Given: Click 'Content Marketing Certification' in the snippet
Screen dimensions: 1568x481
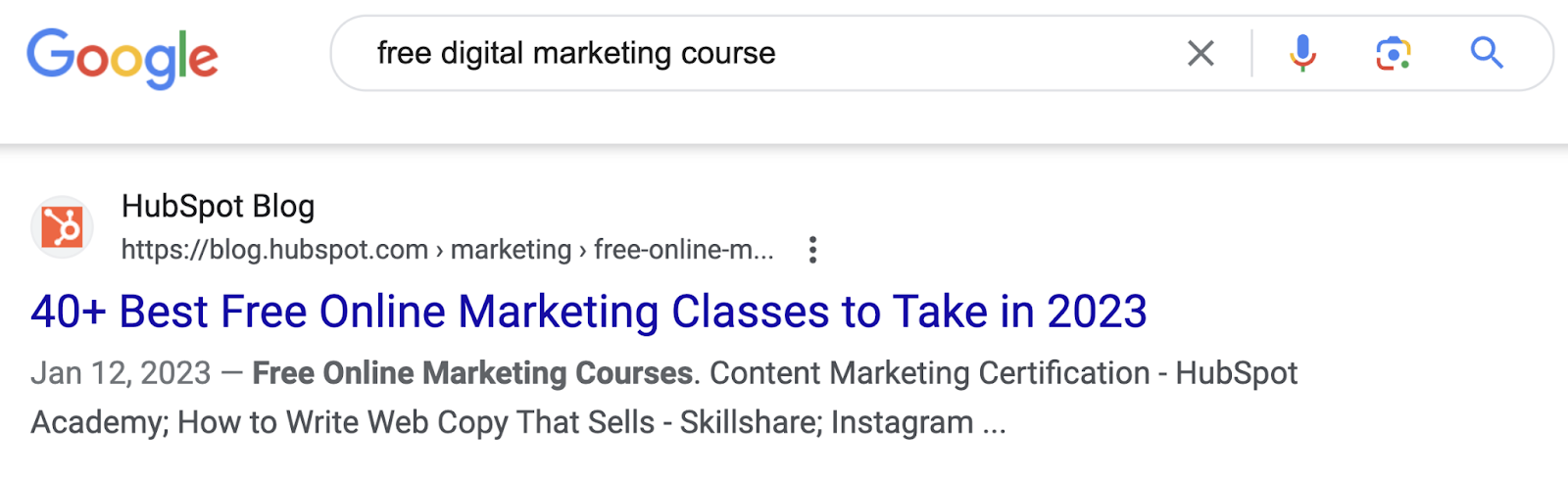Looking at the screenshot, I should click(x=929, y=373).
